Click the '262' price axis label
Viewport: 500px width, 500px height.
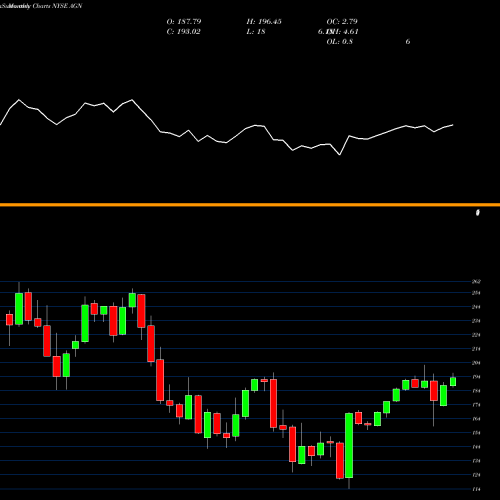coord(476,282)
